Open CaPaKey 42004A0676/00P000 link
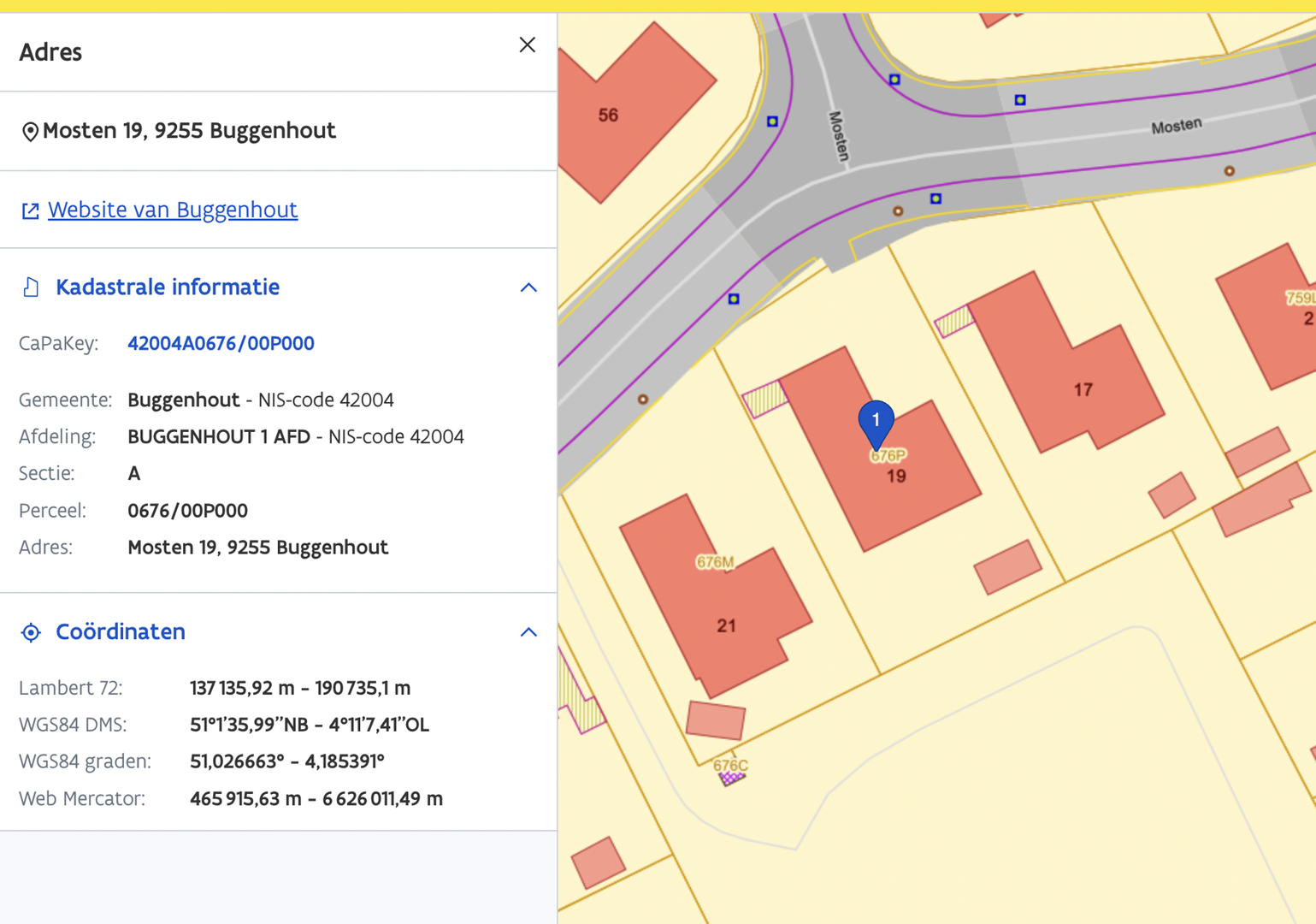1316x924 pixels. [221, 344]
